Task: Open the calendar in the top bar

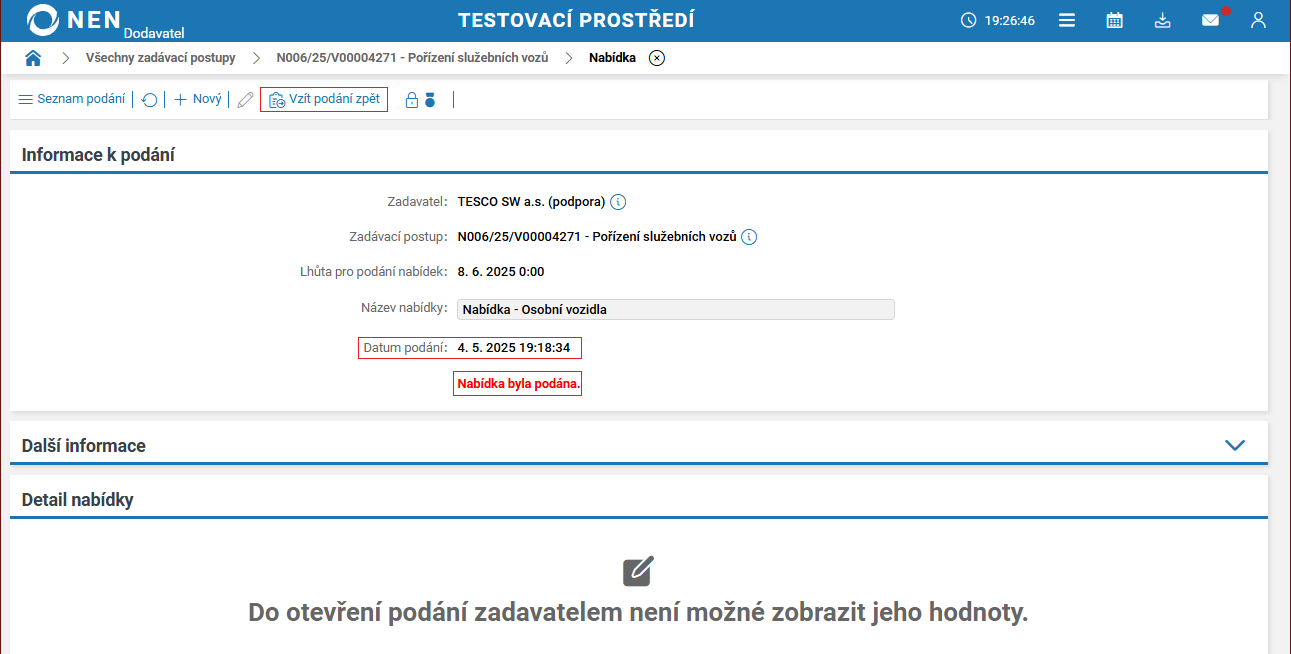Action: (x=1114, y=19)
